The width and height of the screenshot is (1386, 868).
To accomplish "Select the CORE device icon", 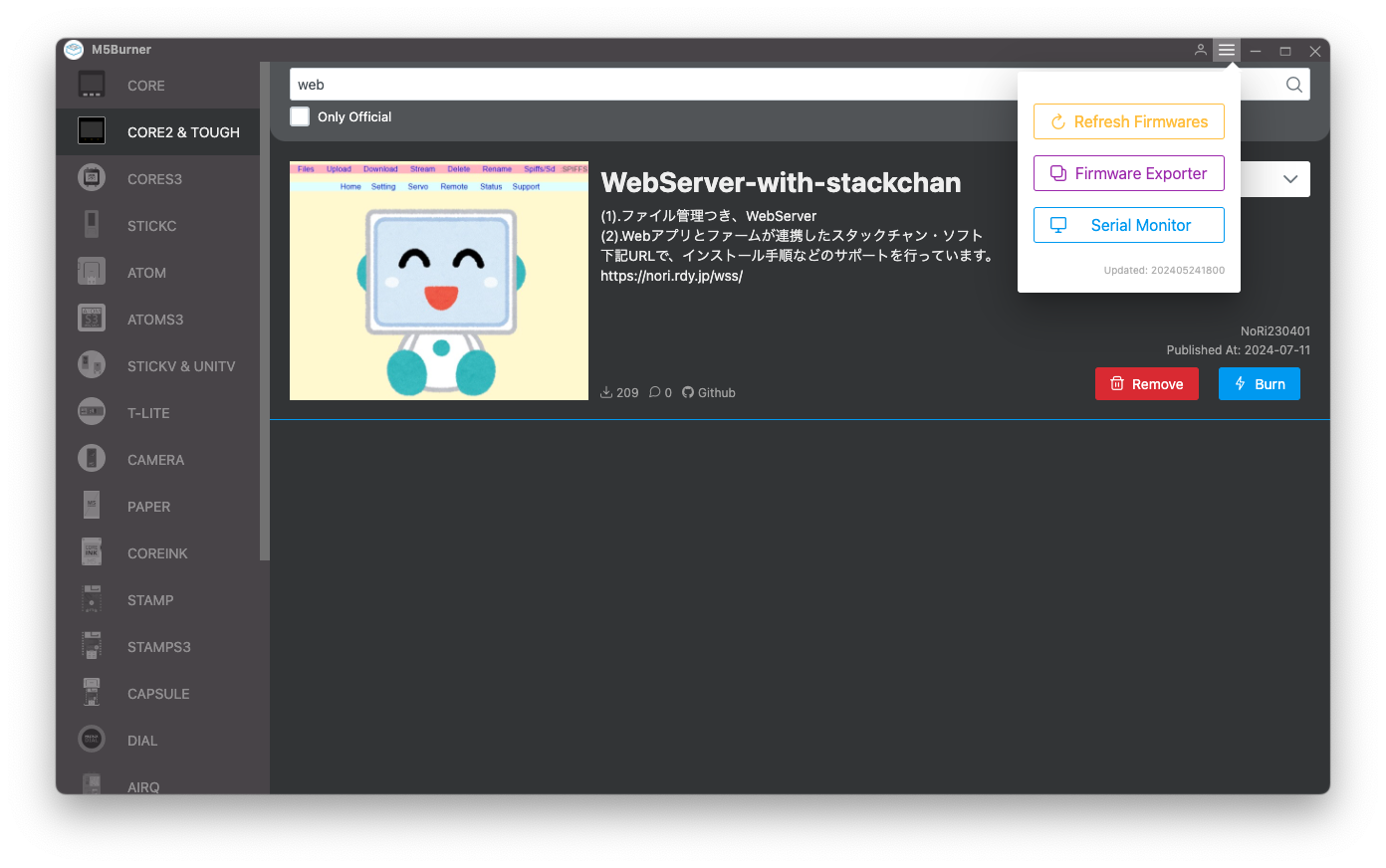I will [92, 86].
